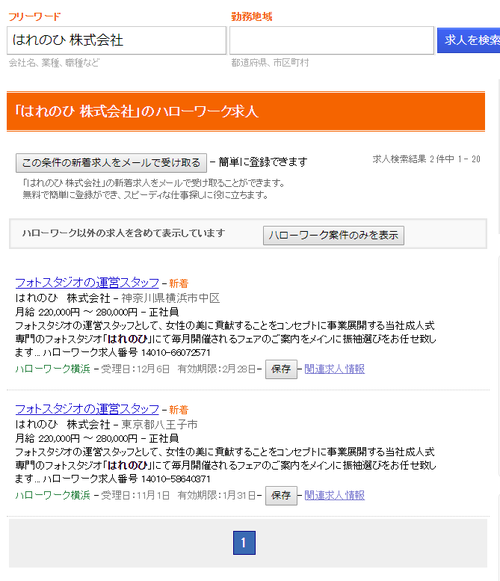Screen dimensions: 500x581
Task: Click ハローワーク横浜 text in 11月1日 listing
Action: click(53, 495)
